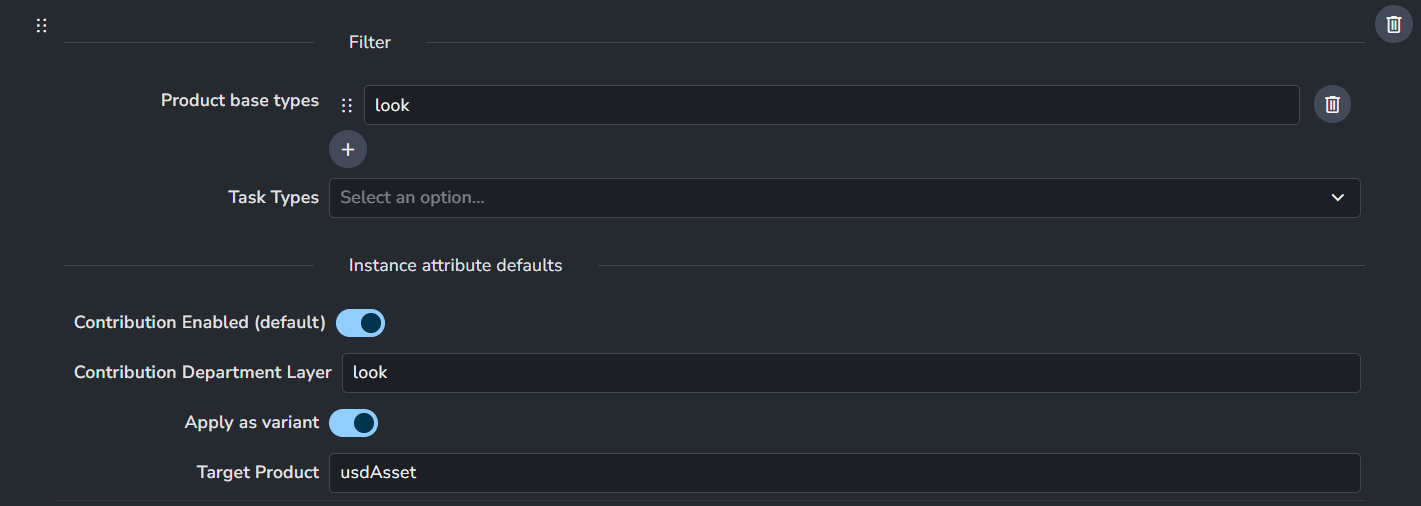Click the chevron arrow in Task Types
This screenshot has height=506, width=1421.
(1338, 198)
